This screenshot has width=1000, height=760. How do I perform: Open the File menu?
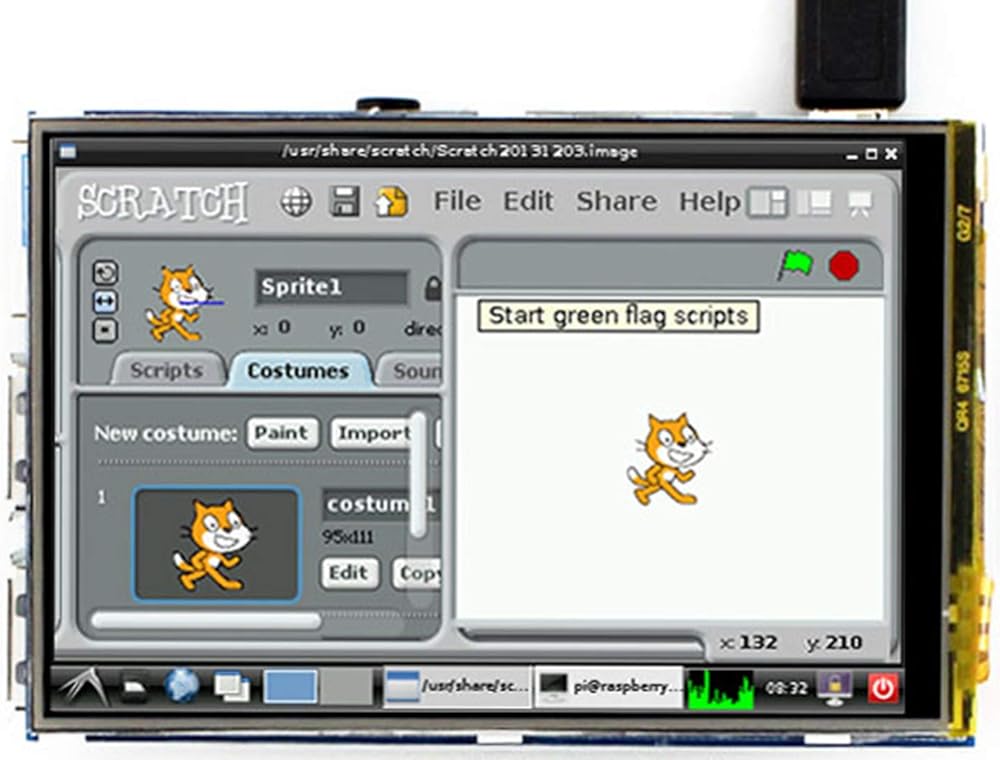pyautogui.click(x=457, y=201)
